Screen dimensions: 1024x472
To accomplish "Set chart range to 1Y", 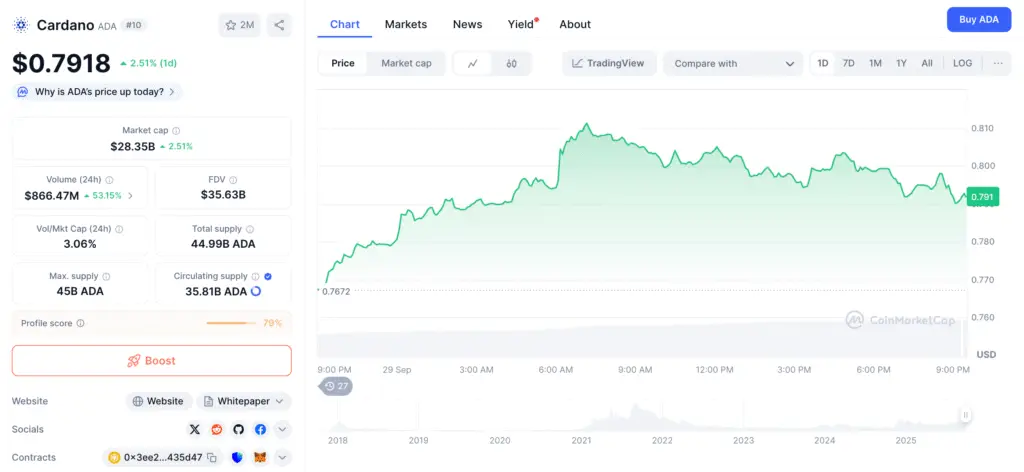I will point(901,63).
